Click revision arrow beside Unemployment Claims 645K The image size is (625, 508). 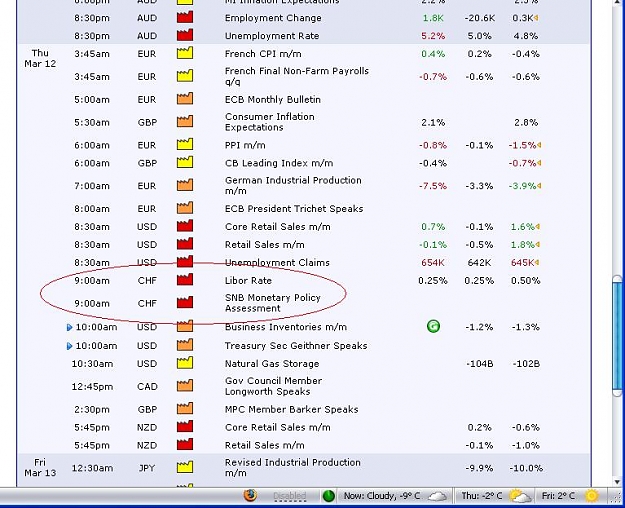[537, 262]
